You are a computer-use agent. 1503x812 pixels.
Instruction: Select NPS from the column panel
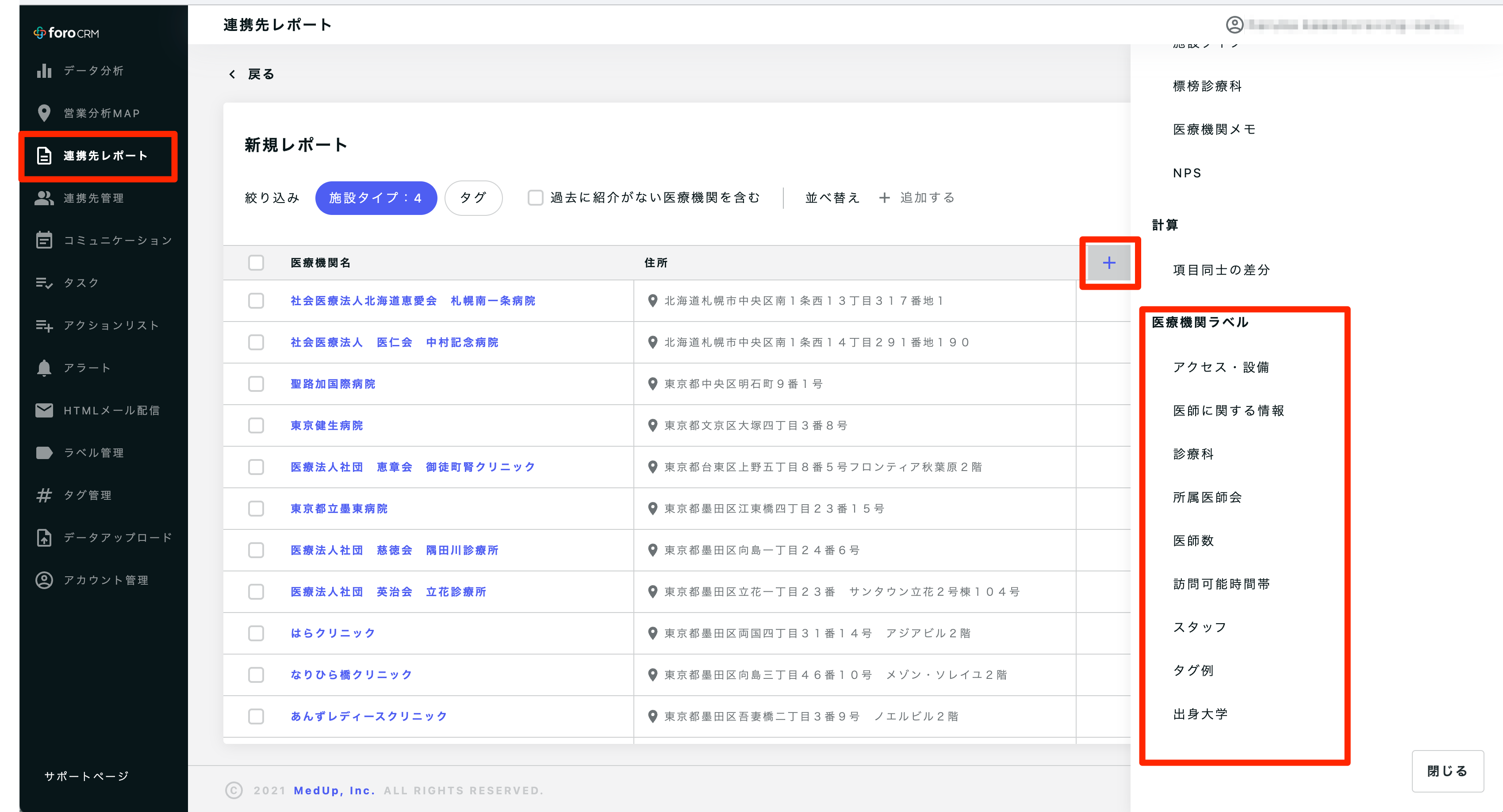pos(1187,173)
